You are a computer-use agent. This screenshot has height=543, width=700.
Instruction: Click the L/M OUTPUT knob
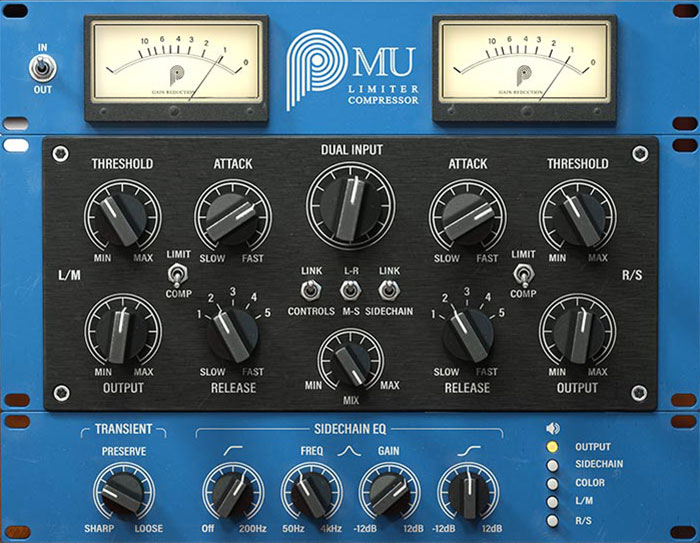(x=123, y=332)
